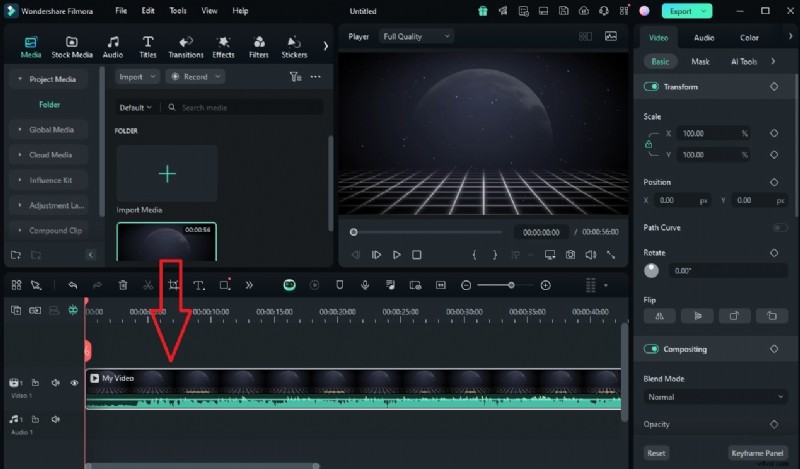Screen dimensions: 800x469
Task: Hide Video 1 track with eye icon
Action: 74,383
